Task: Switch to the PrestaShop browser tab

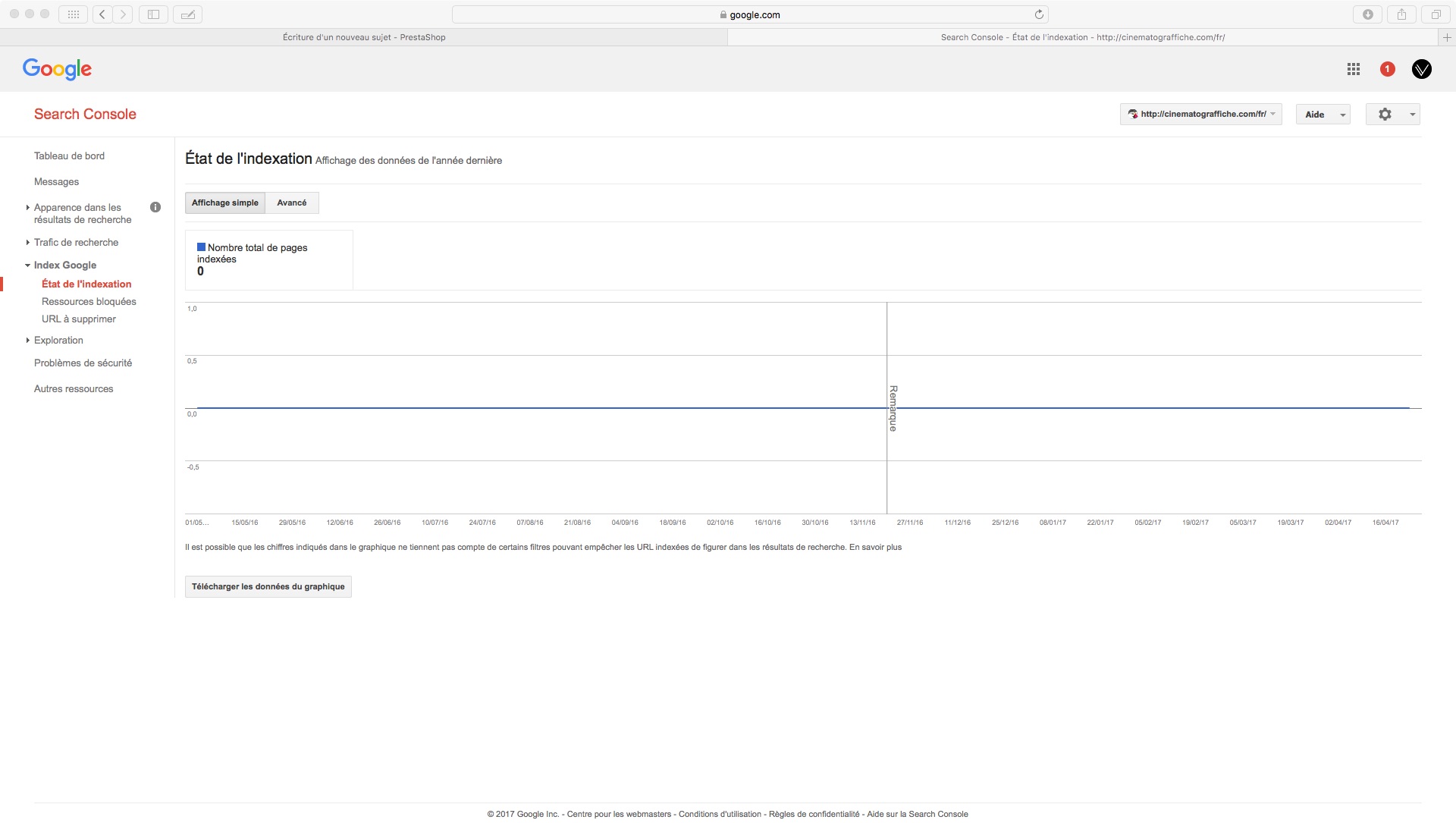Action: pyautogui.click(x=364, y=37)
